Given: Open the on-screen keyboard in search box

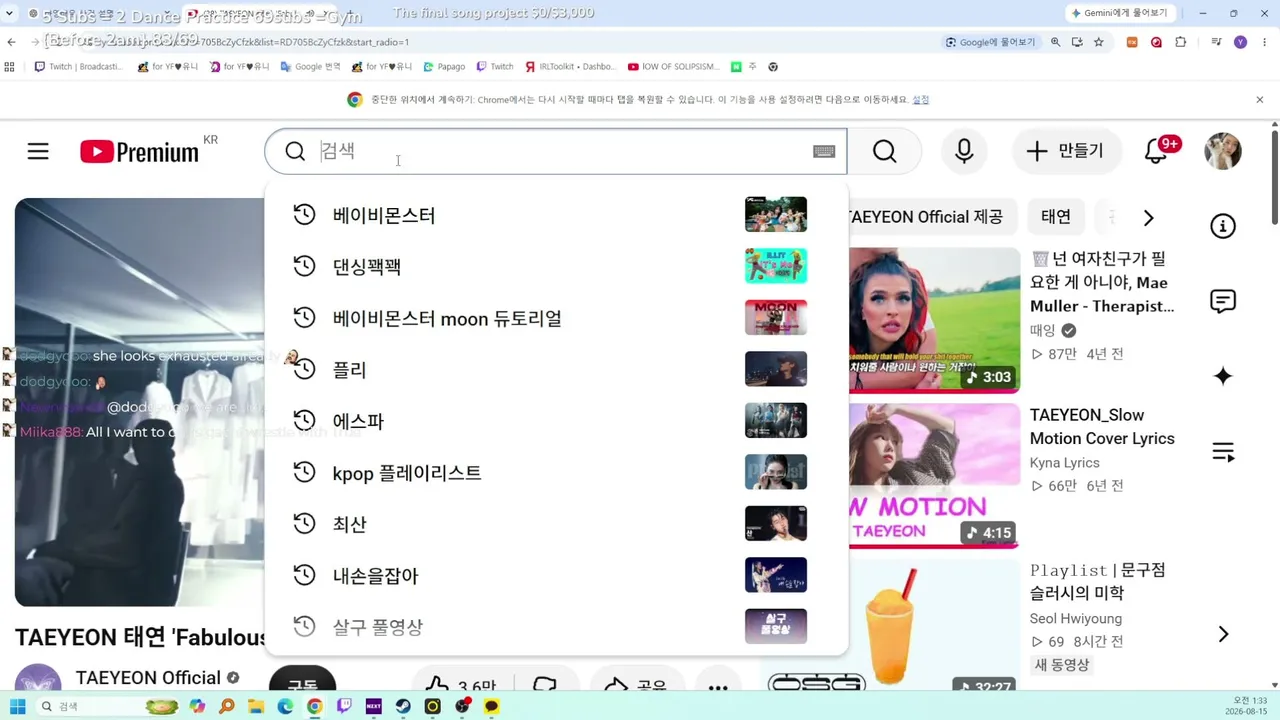Looking at the screenshot, I should [824, 151].
